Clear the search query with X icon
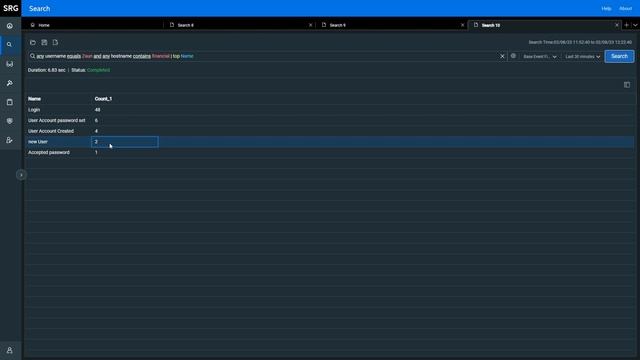Viewport: 640px width, 360px height. (x=502, y=56)
